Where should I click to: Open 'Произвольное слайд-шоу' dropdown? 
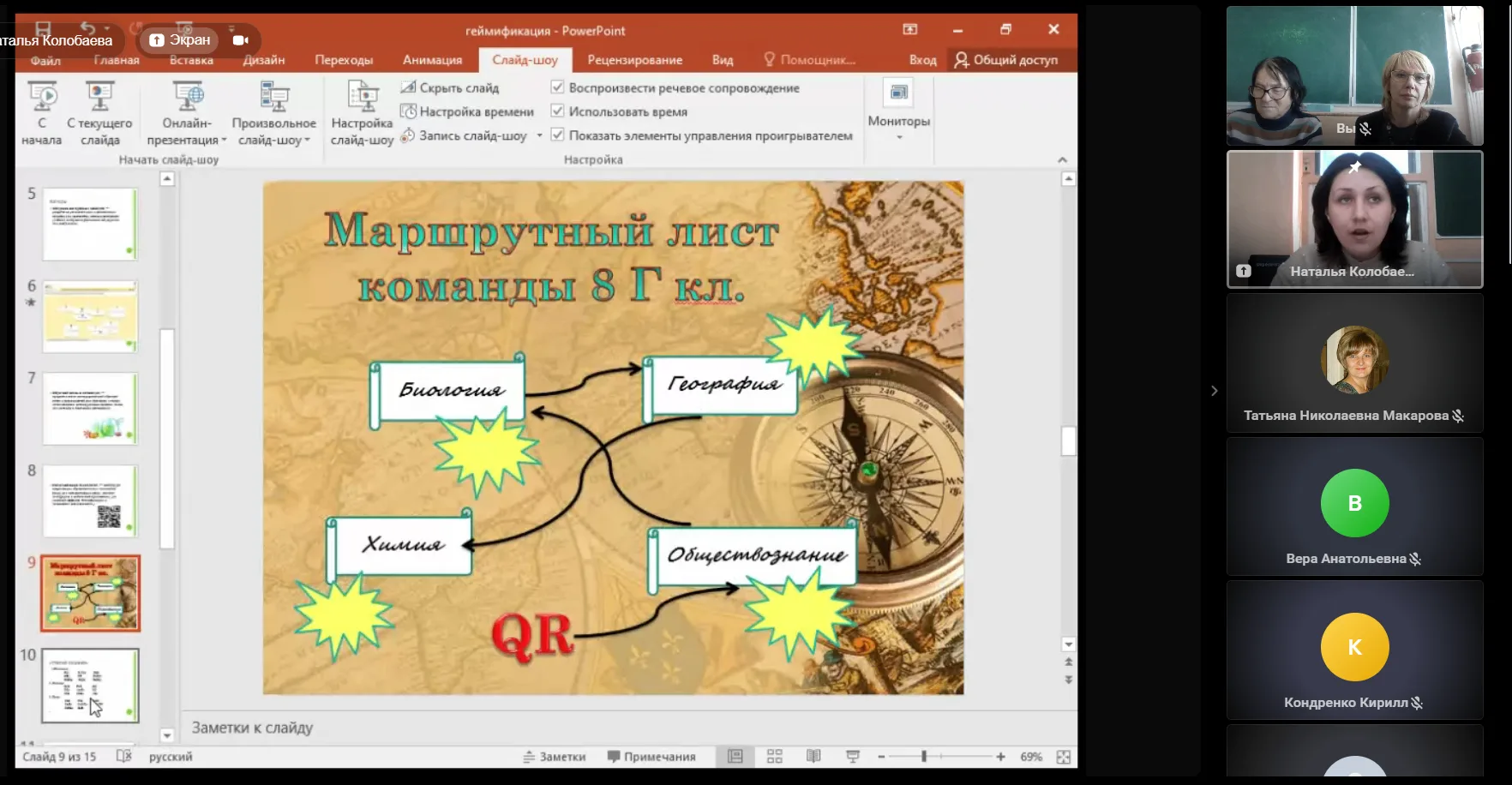(x=273, y=131)
